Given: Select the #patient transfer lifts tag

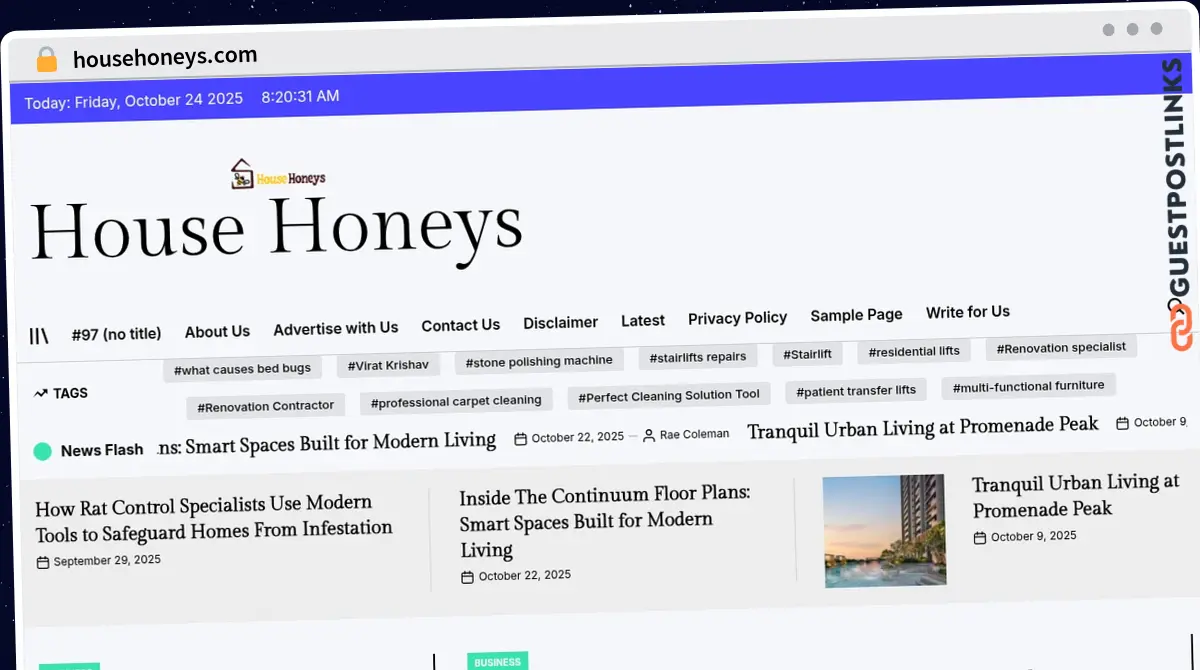Looking at the screenshot, I should [856, 391].
